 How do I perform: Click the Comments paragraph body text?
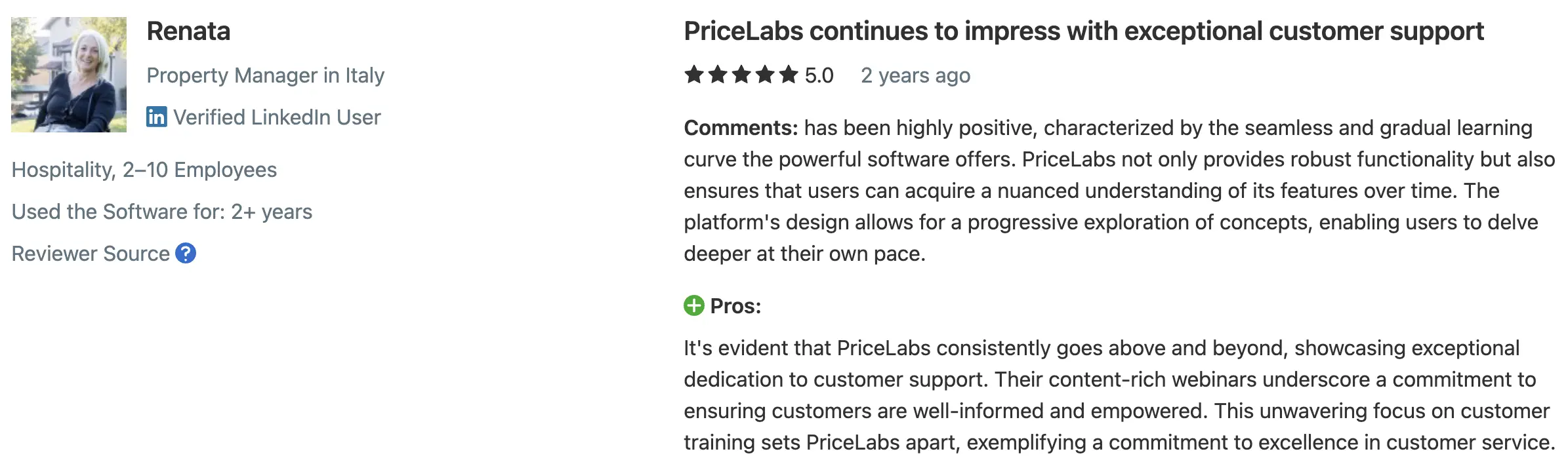pyautogui.click(x=1115, y=191)
